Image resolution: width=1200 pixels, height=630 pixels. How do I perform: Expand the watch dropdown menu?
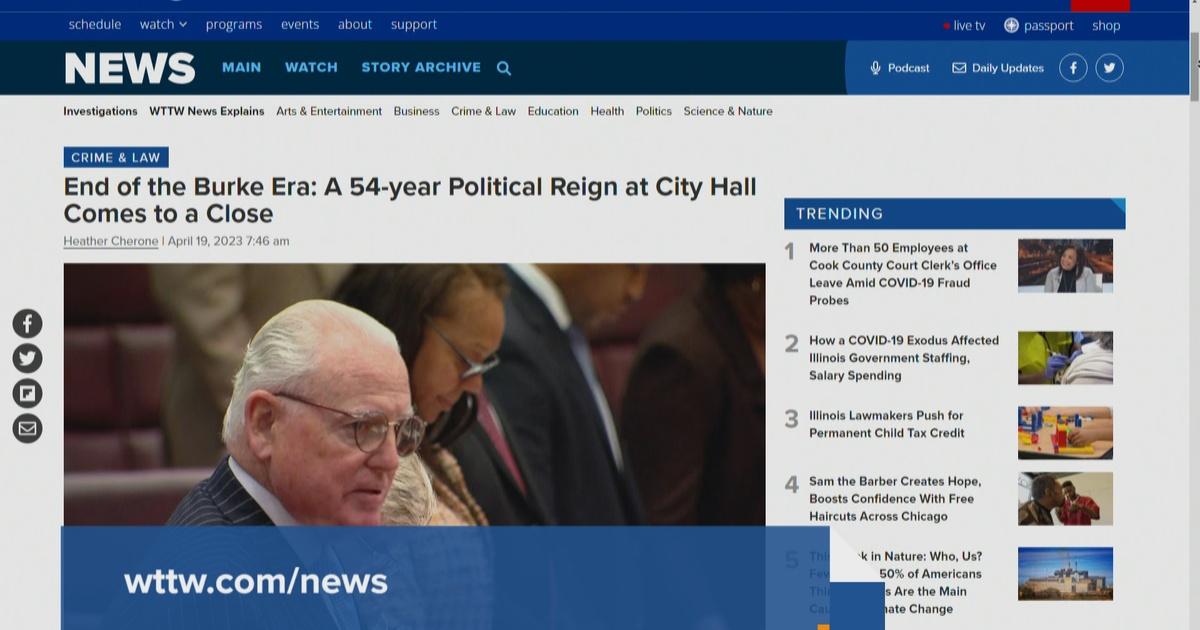point(162,24)
